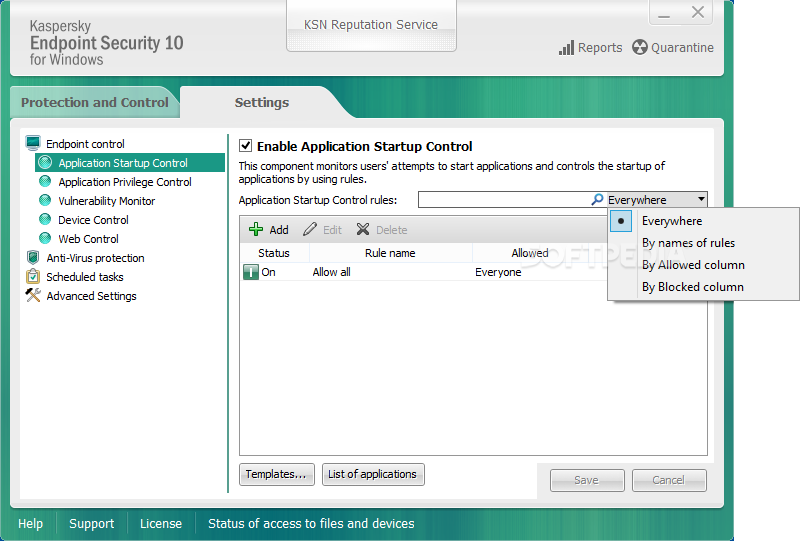The height and width of the screenshot is (541, 800).
Task: Focus the rules search input field
Action: tap(504, 200)
